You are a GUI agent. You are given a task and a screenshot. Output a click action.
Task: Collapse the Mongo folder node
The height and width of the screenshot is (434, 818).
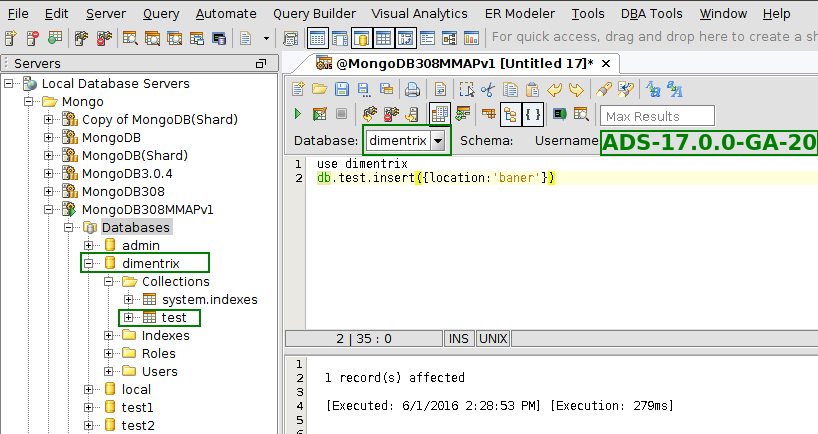tap(29, 101)
